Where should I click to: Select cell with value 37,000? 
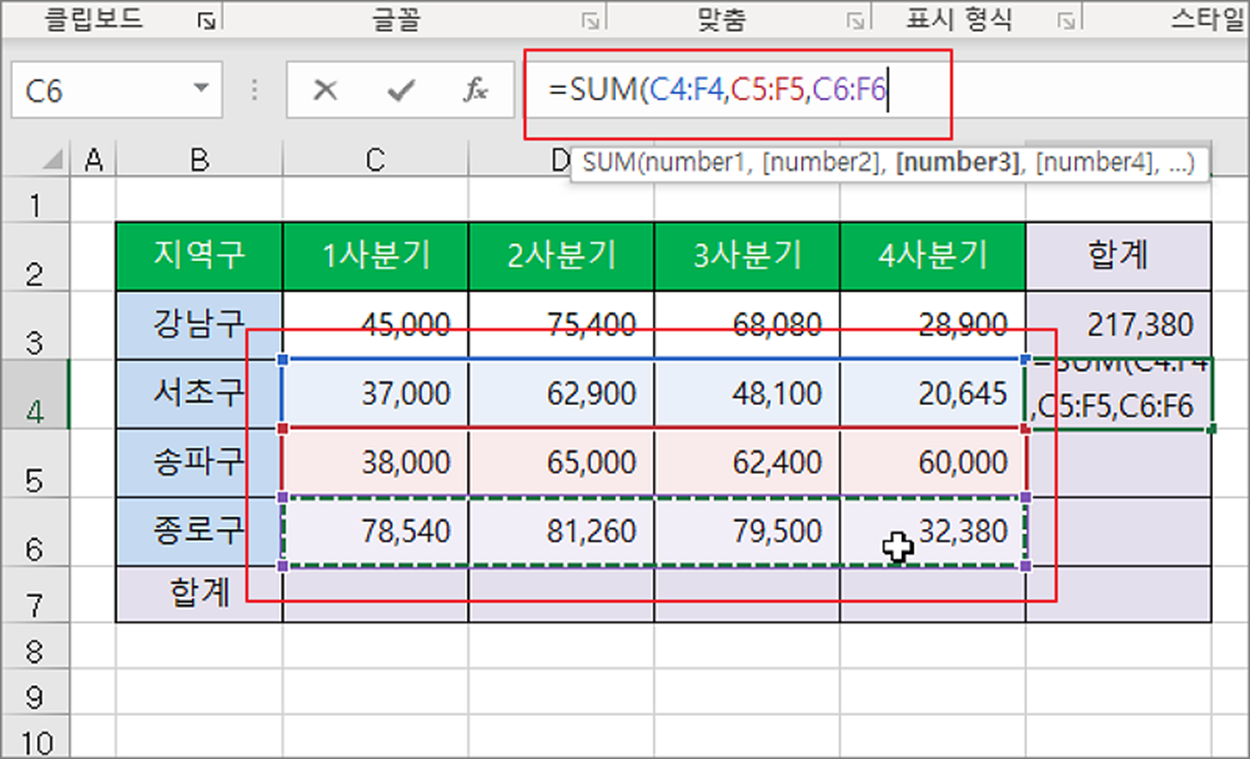(375, 394)
